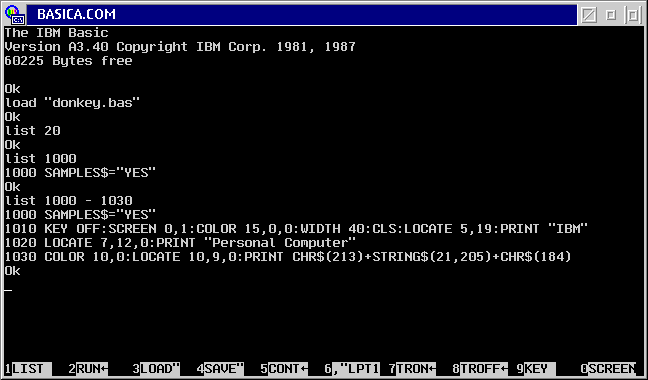Enable tracing via the 7TRON label
Image resolution: width=648 pixels, height=380 pixels.
coord(412,368)
